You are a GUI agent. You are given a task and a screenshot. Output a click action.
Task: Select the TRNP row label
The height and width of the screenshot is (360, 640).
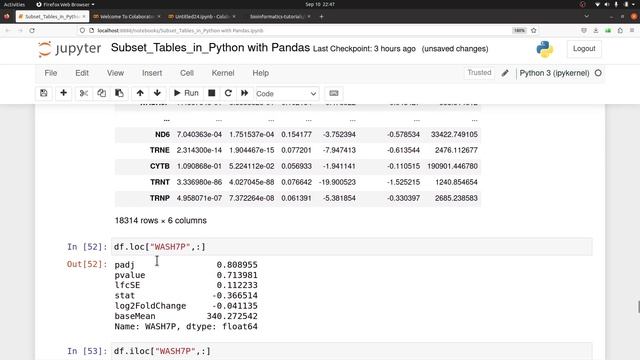pyautogui.click(x=160, y=198)
